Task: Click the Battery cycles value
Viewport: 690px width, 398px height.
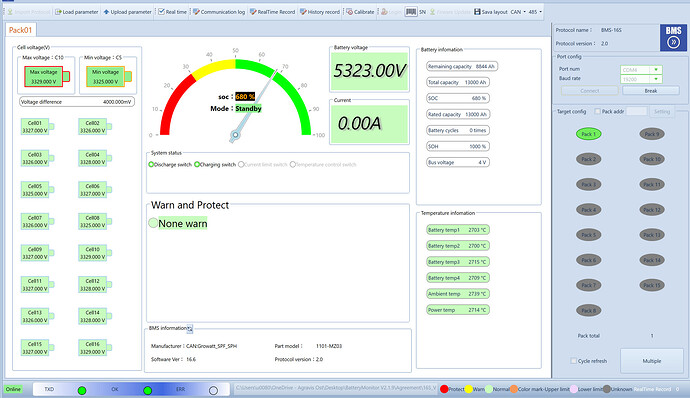Action: tap(477, 130)
